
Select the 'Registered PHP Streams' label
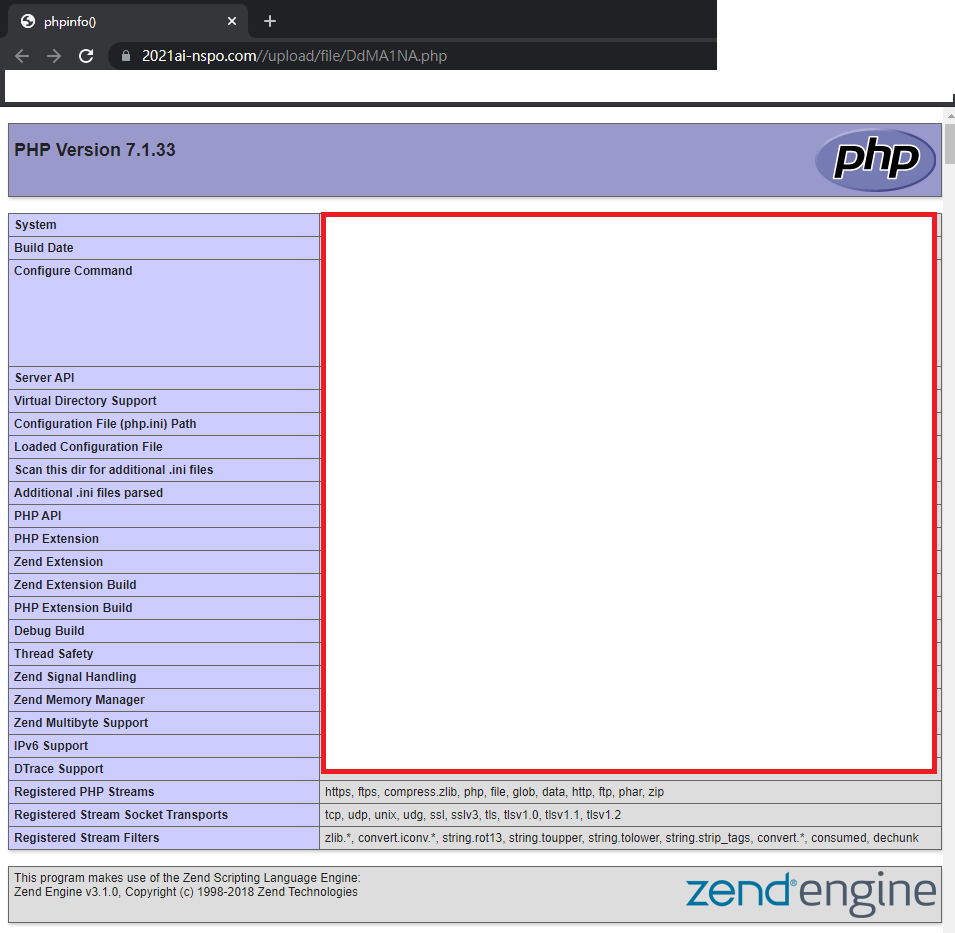85,792
